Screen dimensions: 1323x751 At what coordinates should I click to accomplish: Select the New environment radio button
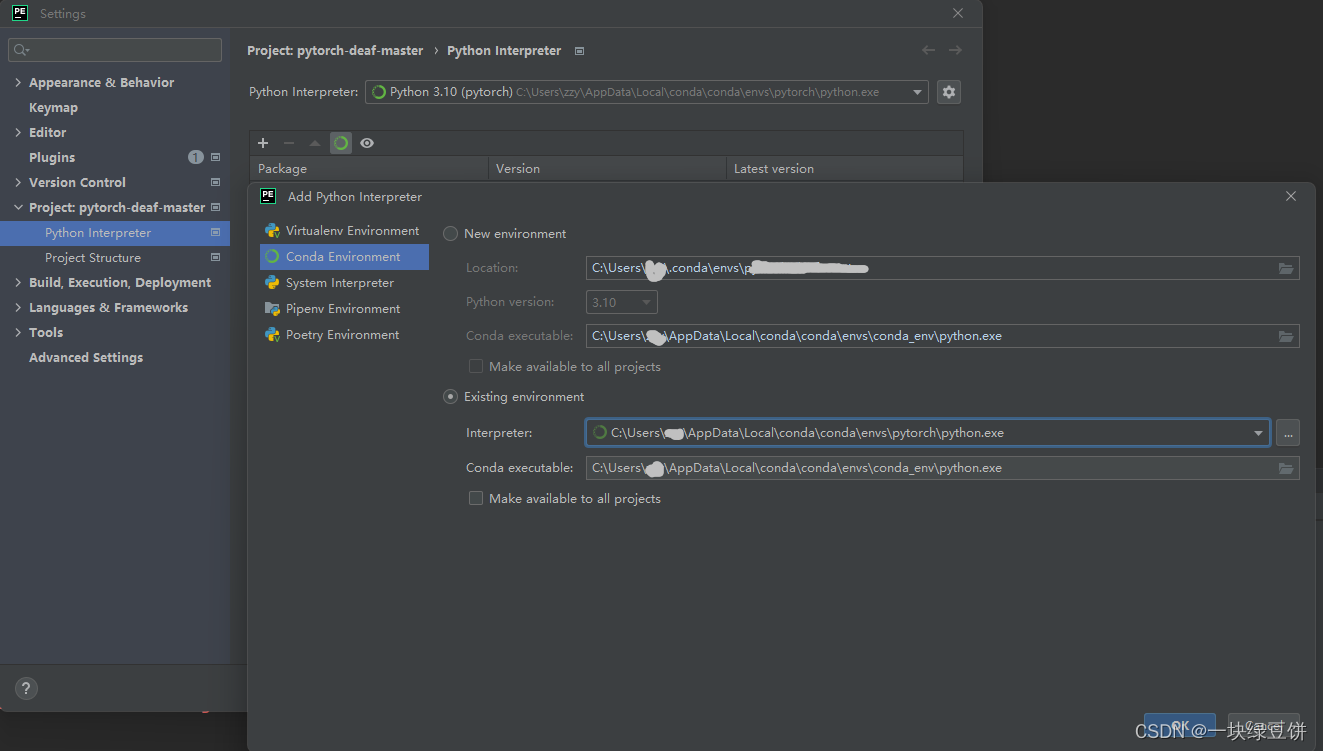(x=451, y=233)
